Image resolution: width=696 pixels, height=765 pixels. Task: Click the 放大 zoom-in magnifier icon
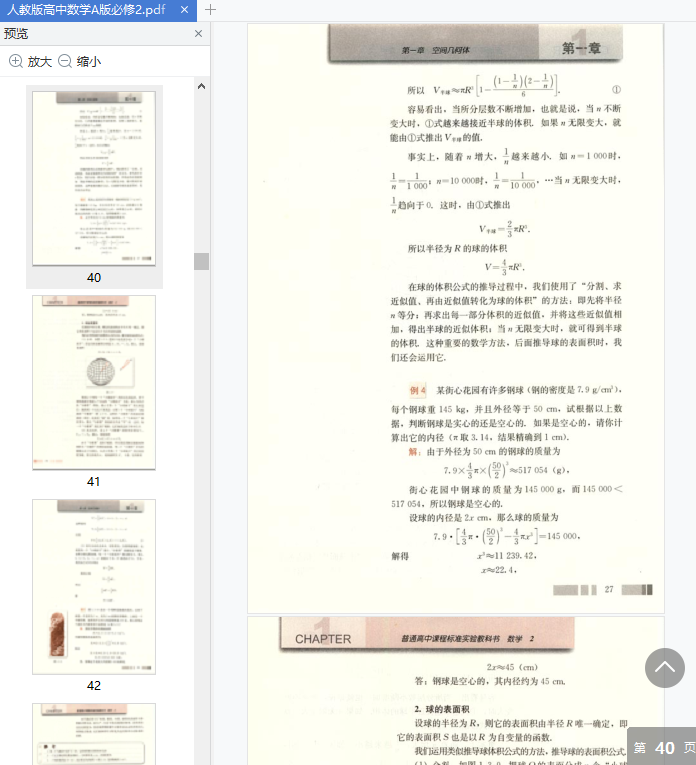tap(16, 61)
